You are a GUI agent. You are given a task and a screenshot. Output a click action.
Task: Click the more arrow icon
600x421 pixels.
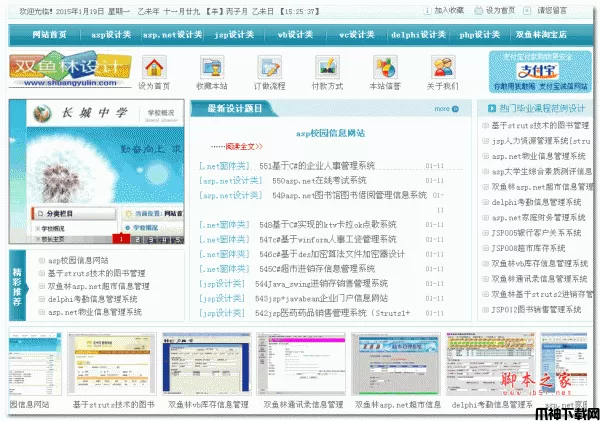(455, 109)
